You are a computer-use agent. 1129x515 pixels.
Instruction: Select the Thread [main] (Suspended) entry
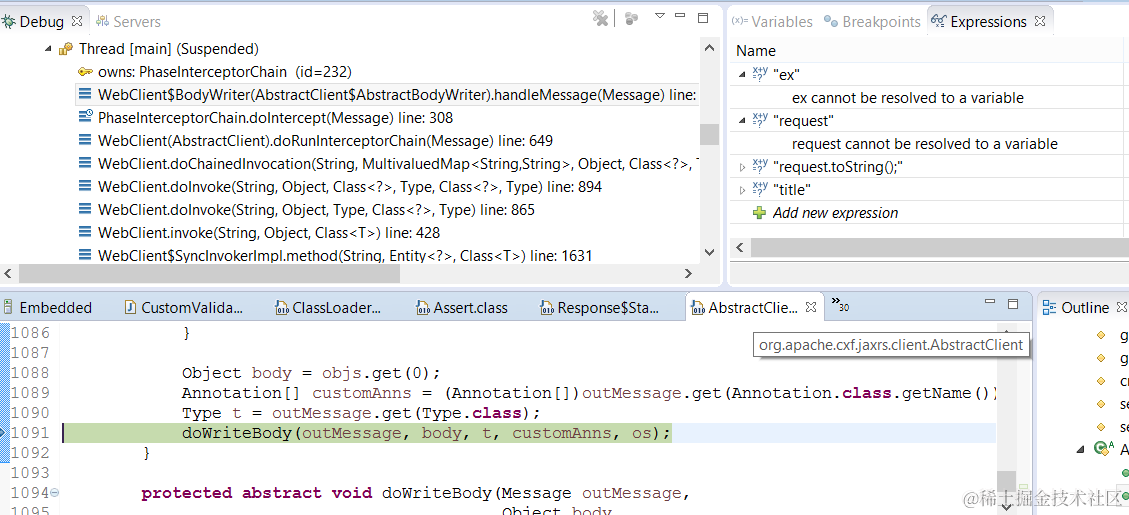click(x=168, y=49)
